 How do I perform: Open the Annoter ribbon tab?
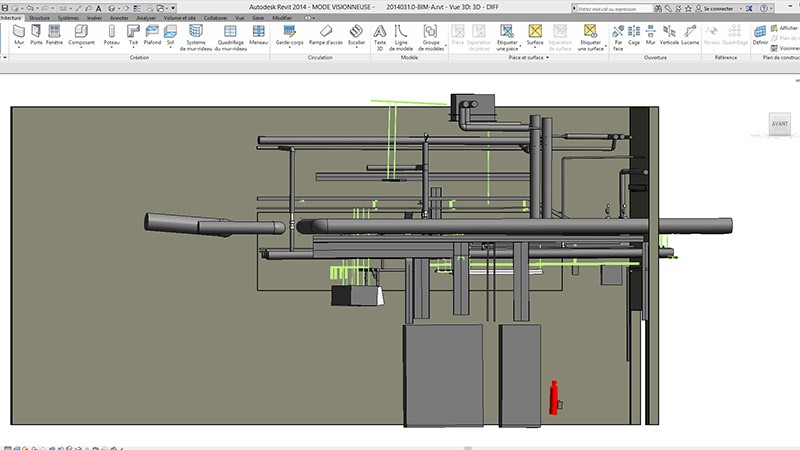coord(119,18)
